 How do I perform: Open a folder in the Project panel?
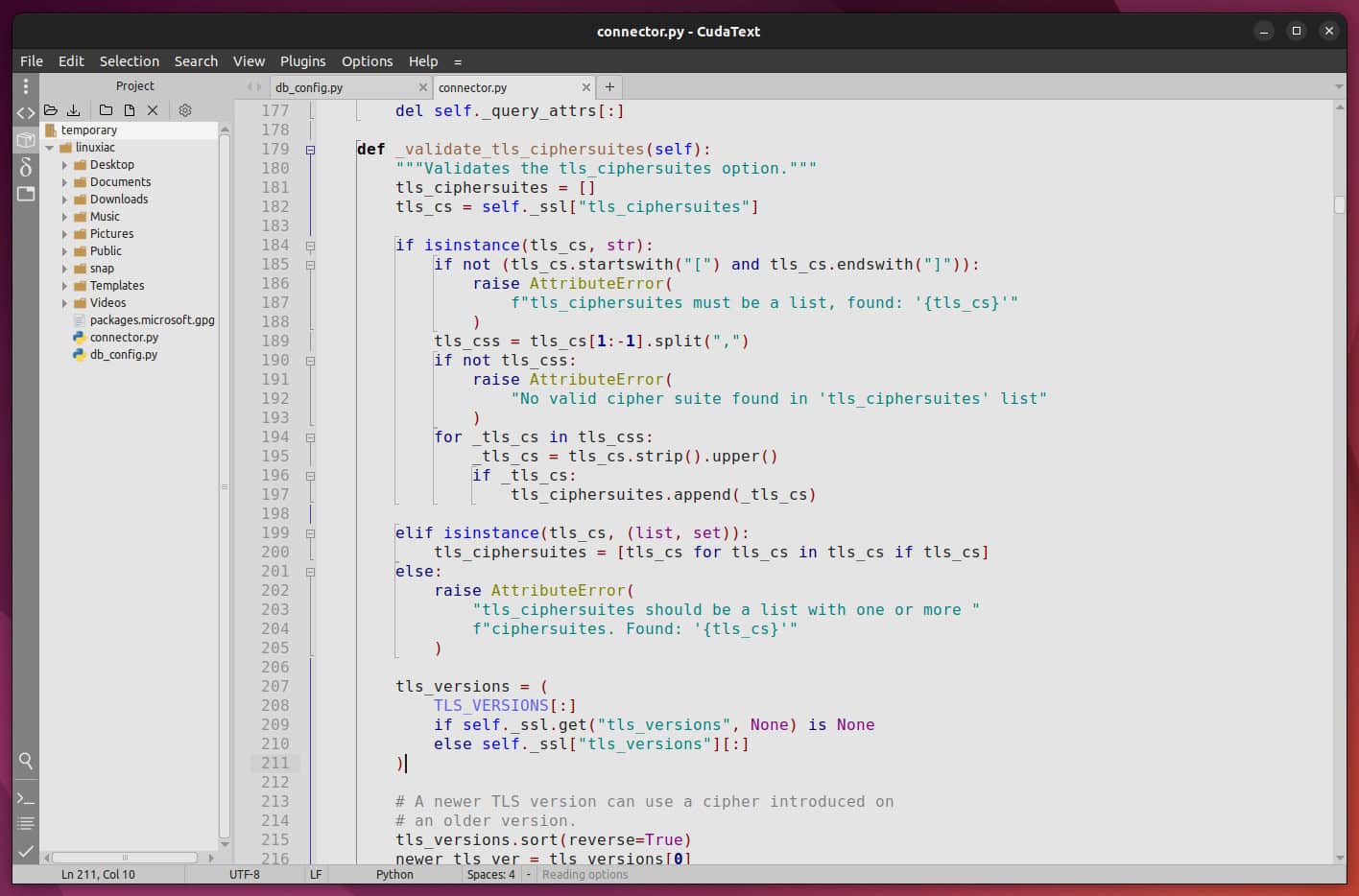[x=50, y=109]
